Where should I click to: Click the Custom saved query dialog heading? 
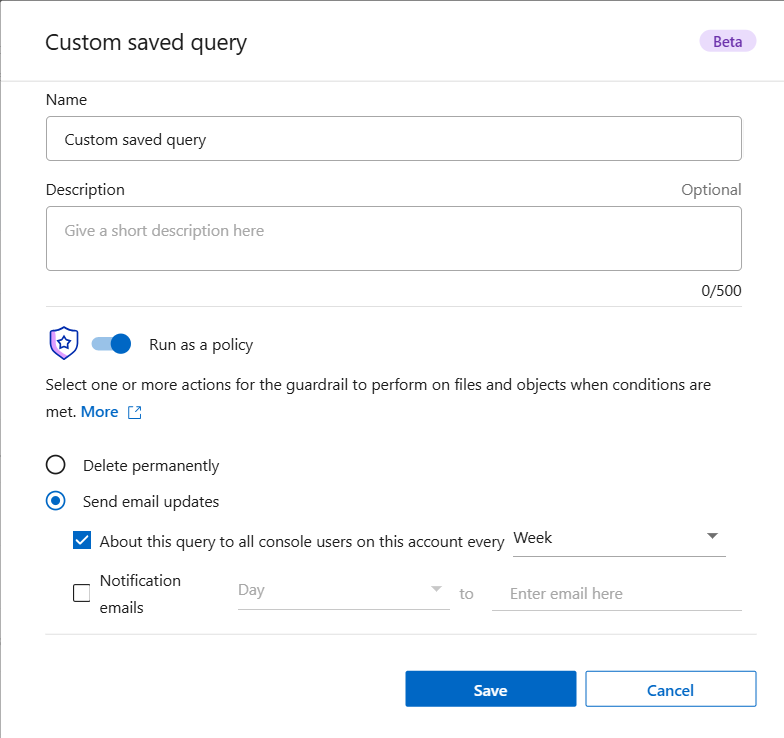tap(146, 42)
